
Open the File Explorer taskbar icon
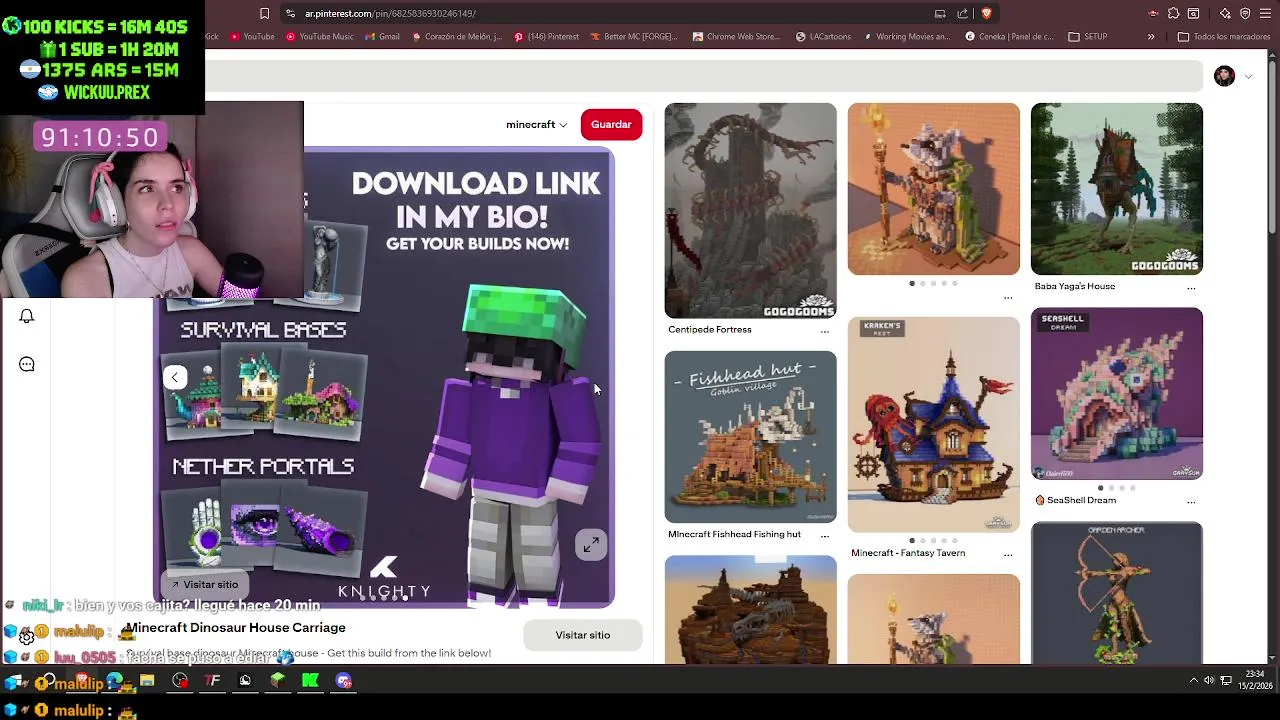coord(147,681)
